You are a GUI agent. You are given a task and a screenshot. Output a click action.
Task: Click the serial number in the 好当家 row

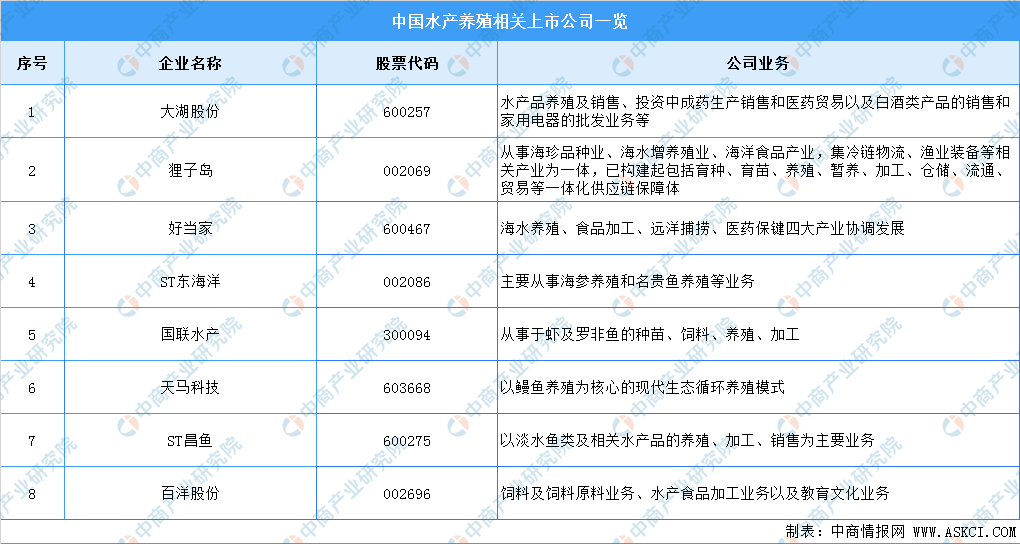point(32,229)
